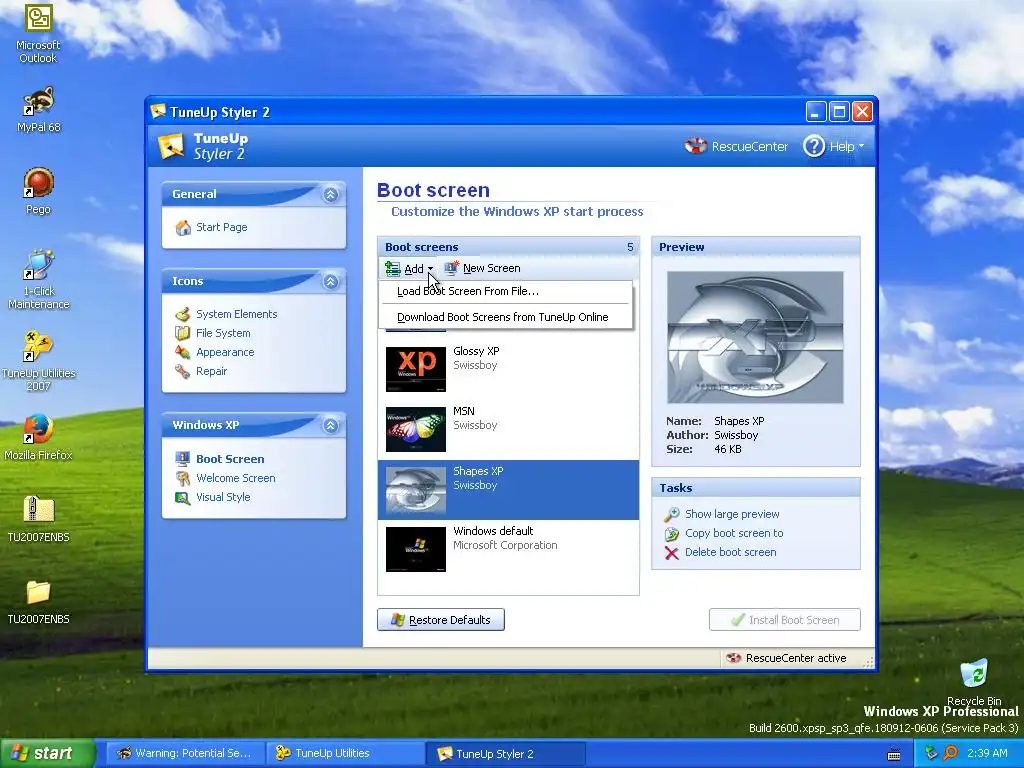1024x768 pixels.
Task: Click New Screen toolbar label
Action: [x=492, y=268]
